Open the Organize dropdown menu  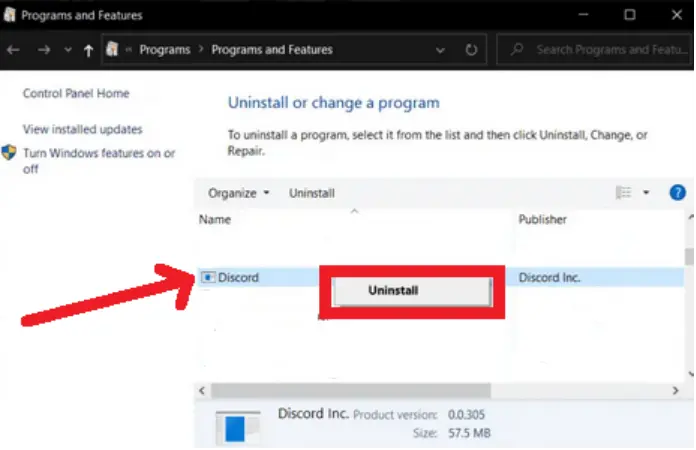coord(238,193)
